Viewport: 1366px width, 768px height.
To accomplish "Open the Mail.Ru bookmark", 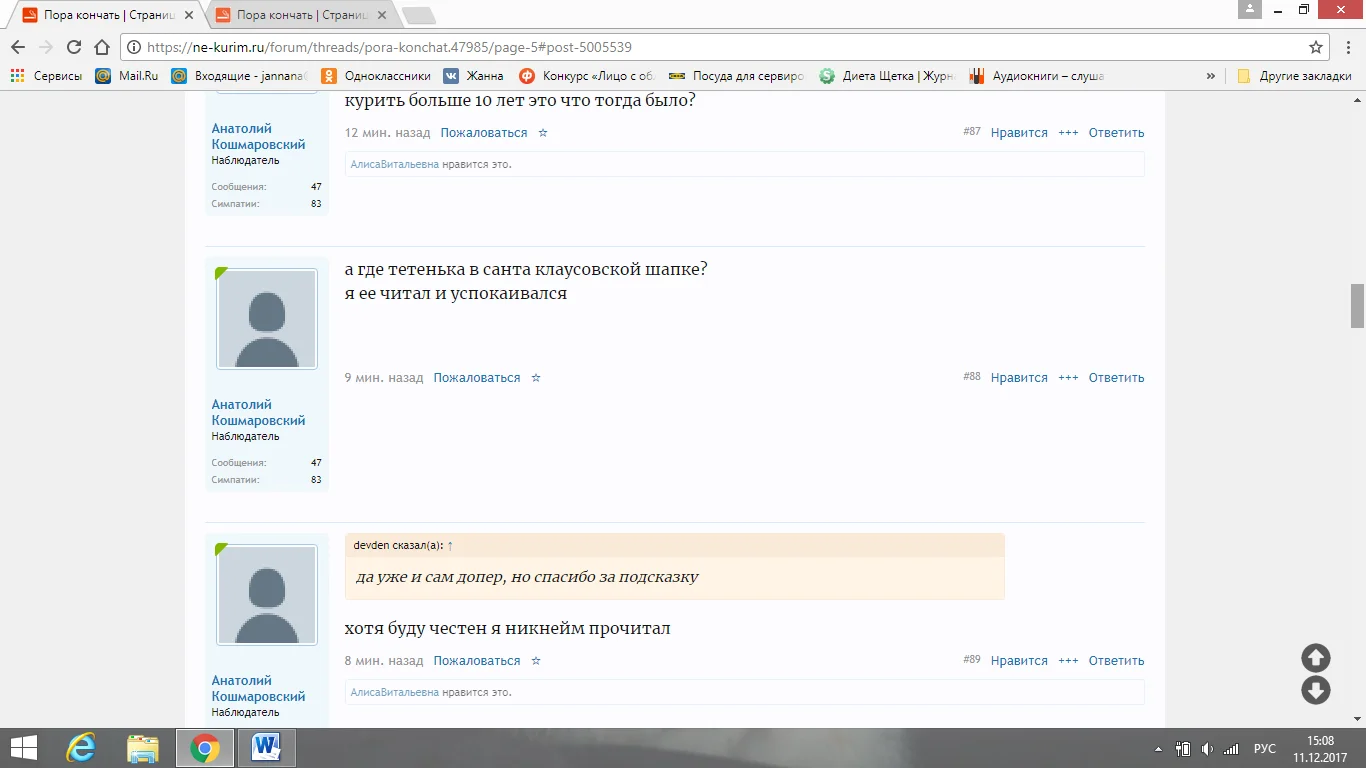I will pyautogui.click(x=127, y=75).
